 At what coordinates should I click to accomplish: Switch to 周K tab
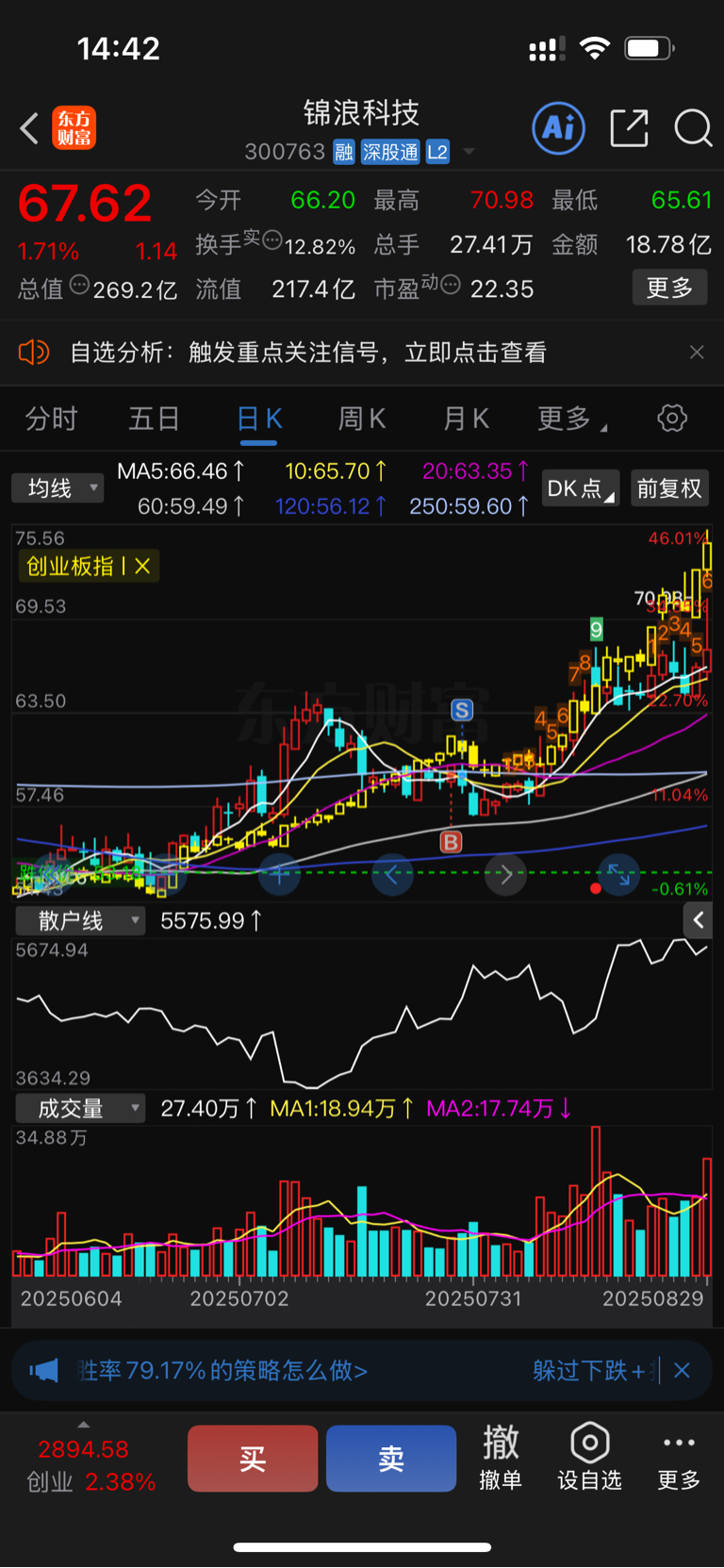point(362,419)
